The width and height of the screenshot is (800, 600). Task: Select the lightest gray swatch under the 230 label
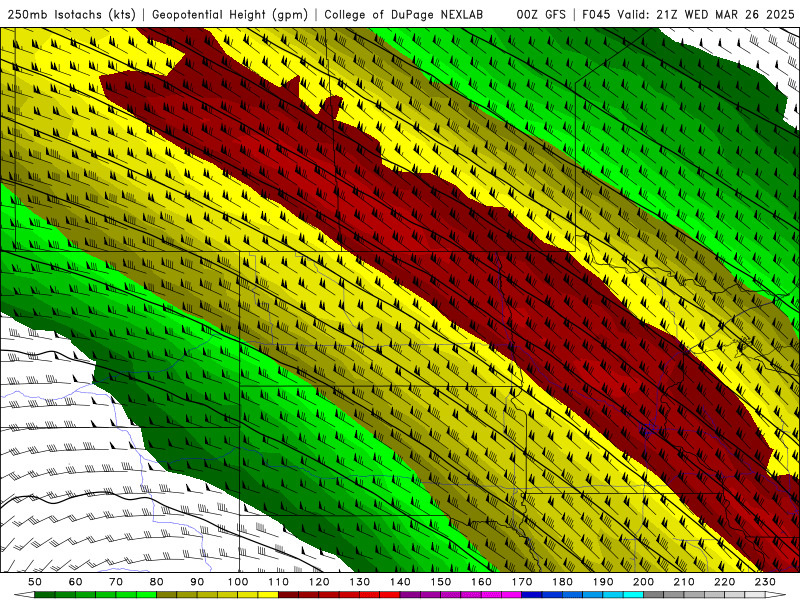click(x=755, y=595)
